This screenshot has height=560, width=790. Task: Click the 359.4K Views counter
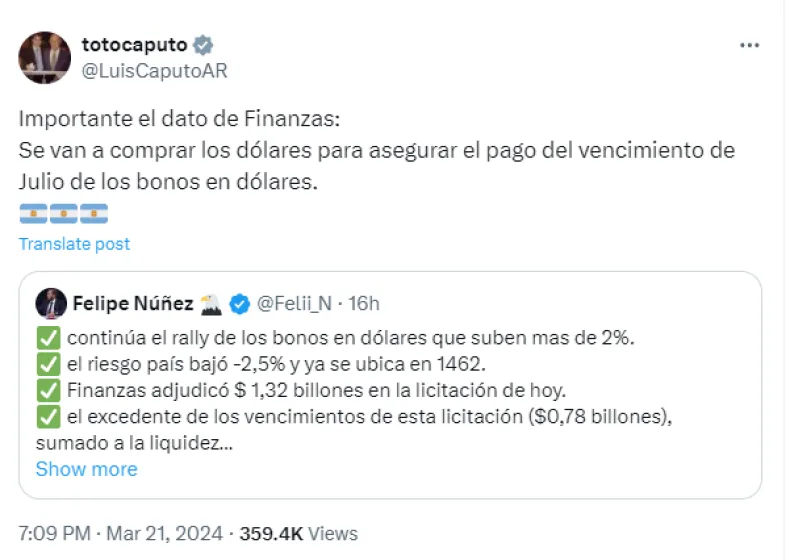tap(298, 533)
